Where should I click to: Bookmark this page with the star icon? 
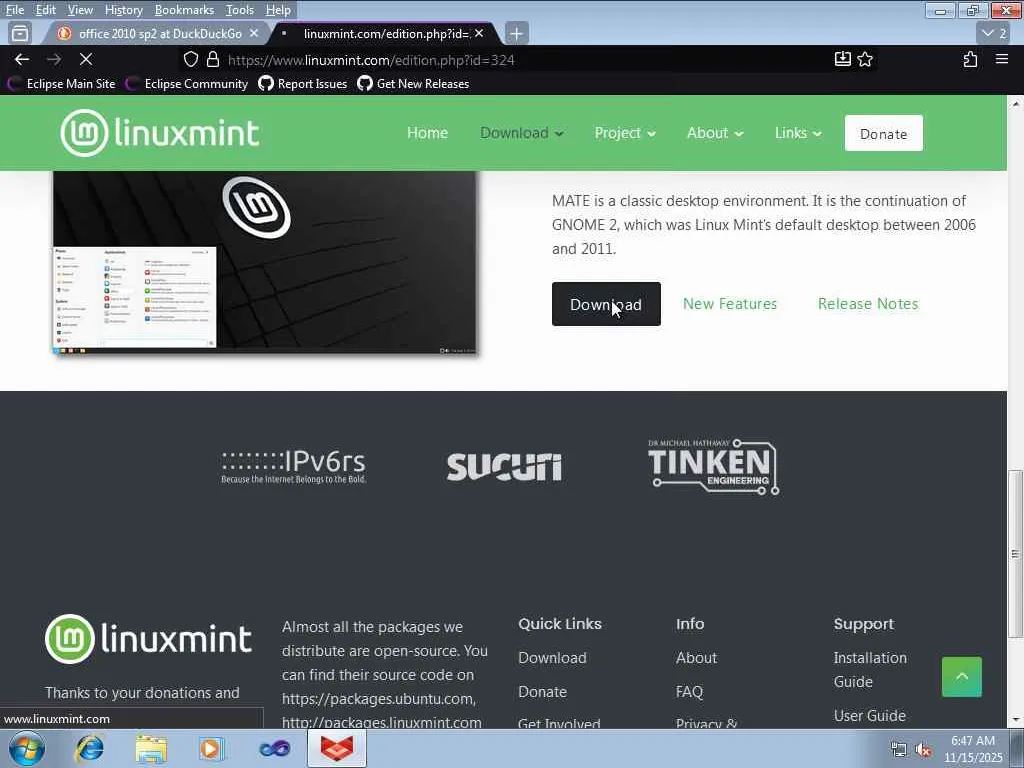(865, 59)
